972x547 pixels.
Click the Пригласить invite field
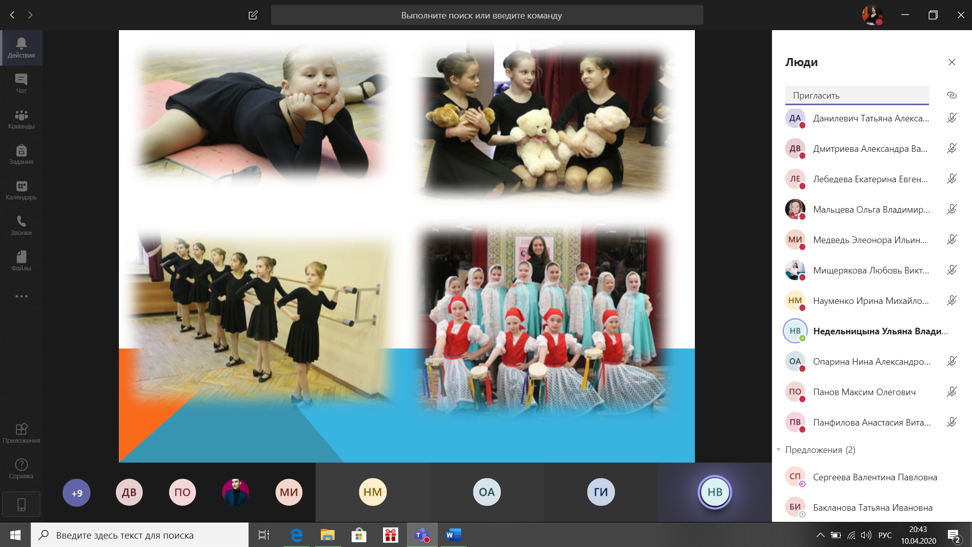[x=856, y=95]
